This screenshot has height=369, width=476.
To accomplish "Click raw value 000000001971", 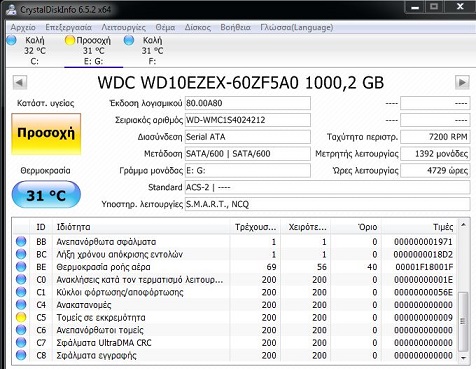I will coord(423,242).
